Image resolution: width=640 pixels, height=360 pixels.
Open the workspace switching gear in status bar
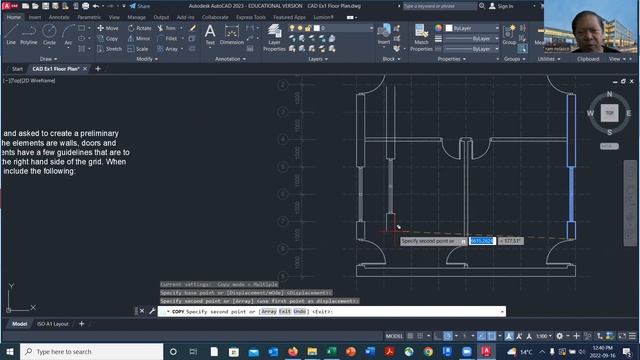tap(560, 336)
